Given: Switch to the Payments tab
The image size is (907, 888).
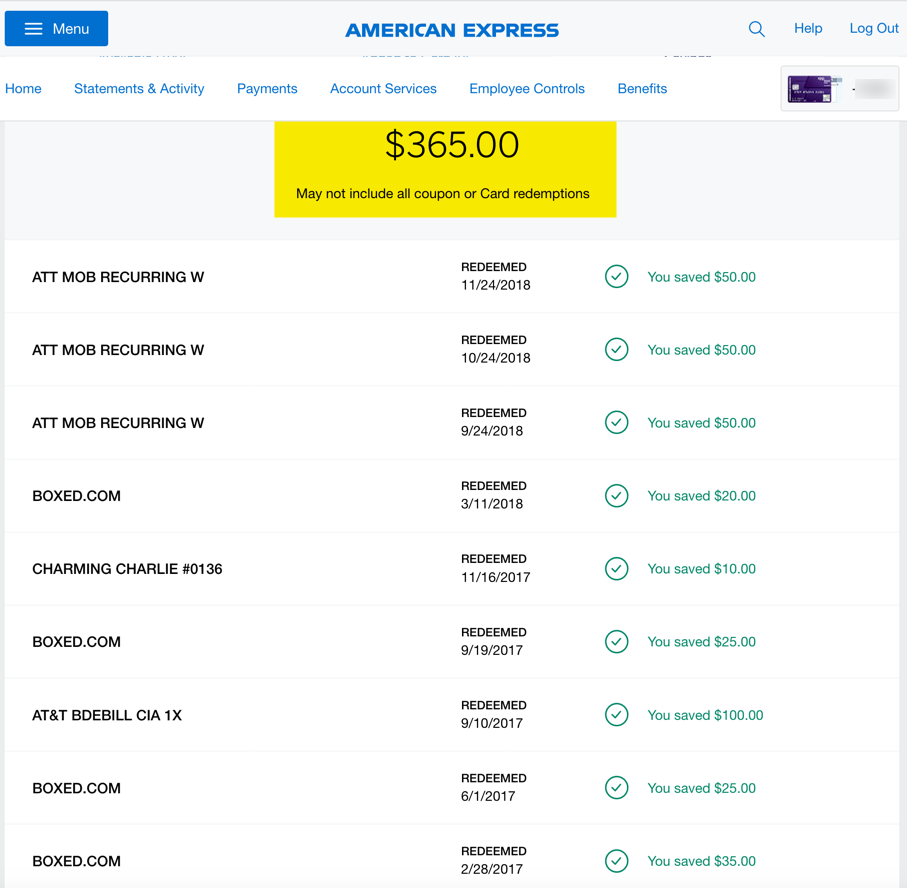Looking at the screenshot, I should (267, 89).
